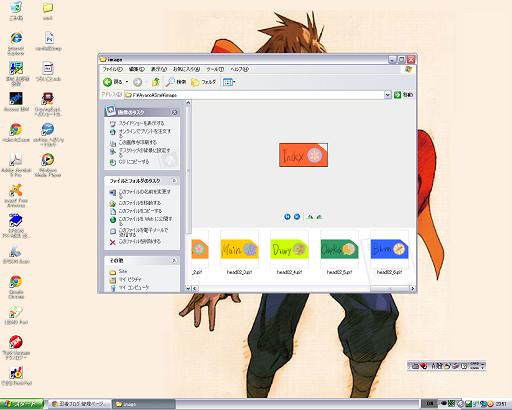Select the green thumbnail head02_5
This screenshot has width=512, height=410.
[x=339, y=249]
